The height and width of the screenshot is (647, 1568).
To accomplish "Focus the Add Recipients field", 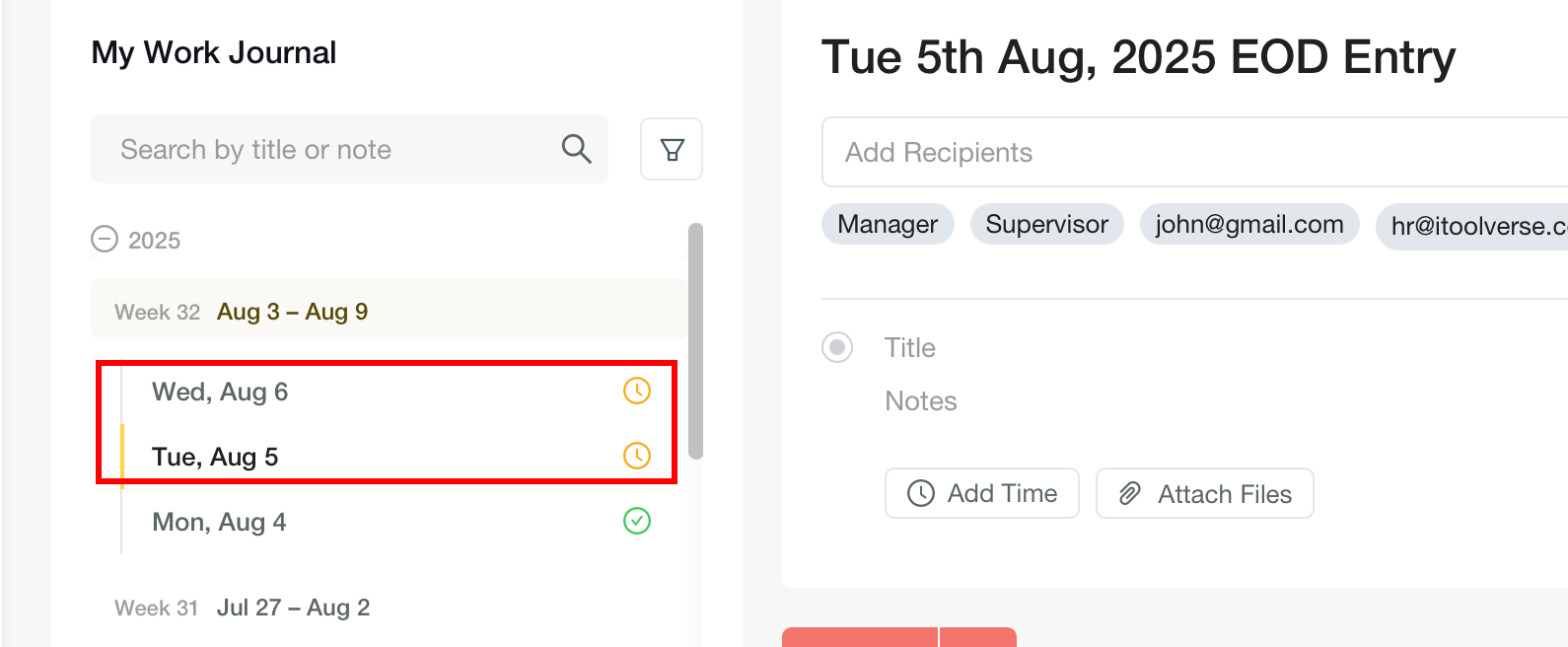I will coord(1183,152).
